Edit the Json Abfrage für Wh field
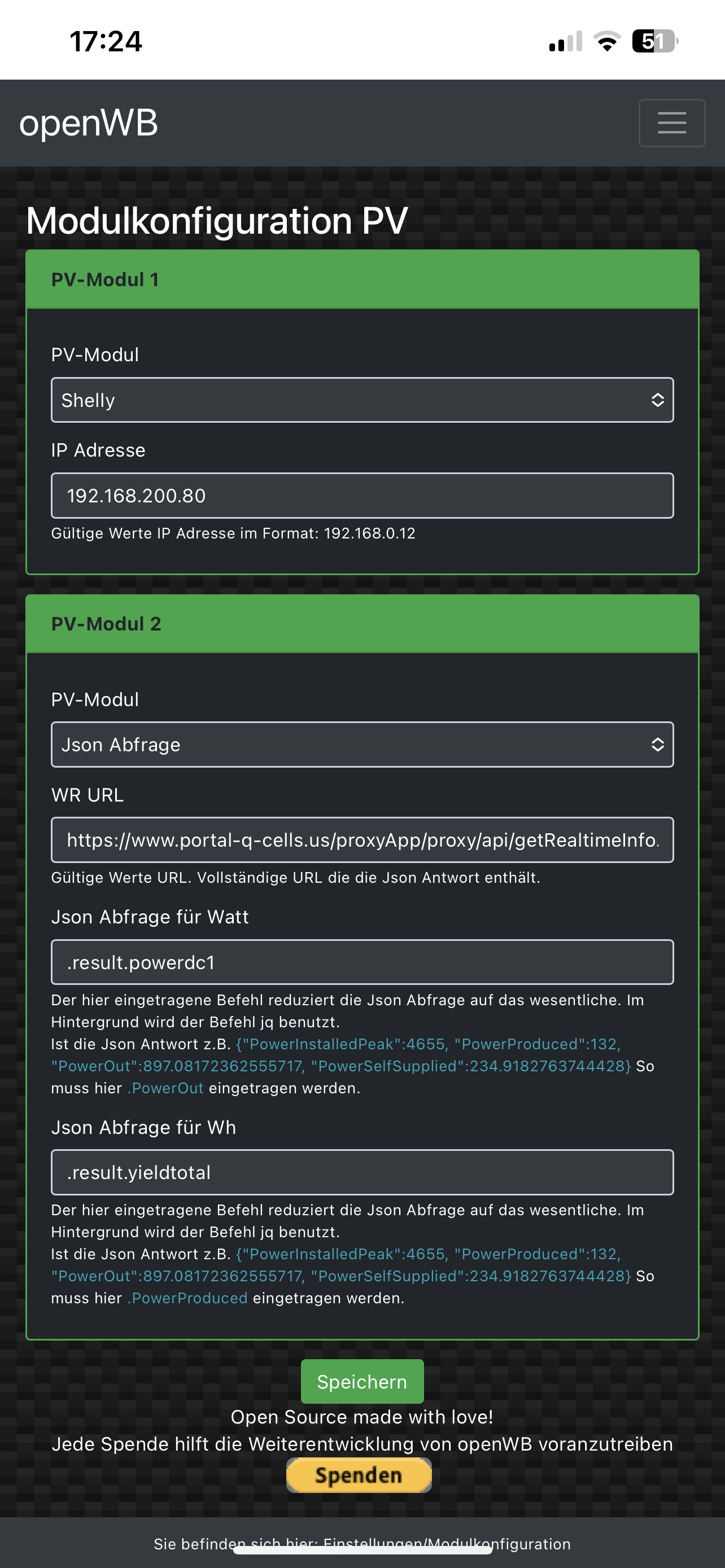Image resolution: width=725 pixels, height=1568 pixels. pos(362,1172)
